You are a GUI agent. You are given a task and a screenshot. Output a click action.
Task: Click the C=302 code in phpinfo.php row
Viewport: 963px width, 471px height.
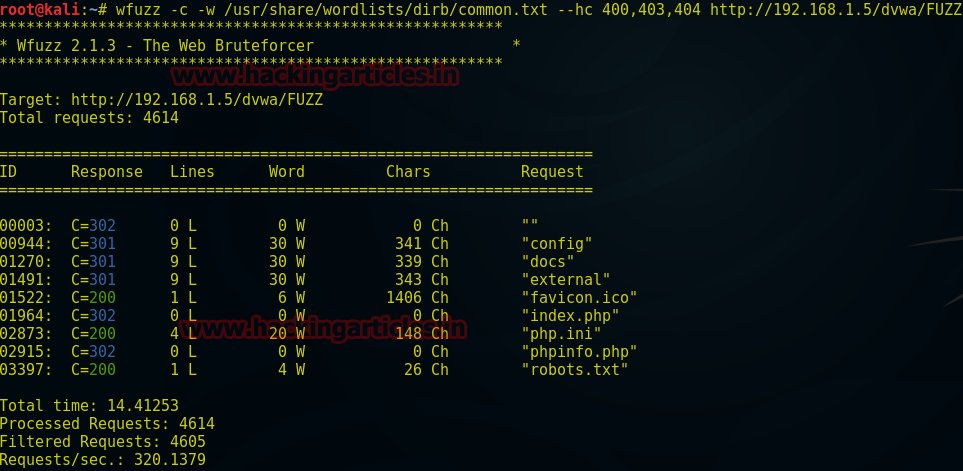coord(93,352)
